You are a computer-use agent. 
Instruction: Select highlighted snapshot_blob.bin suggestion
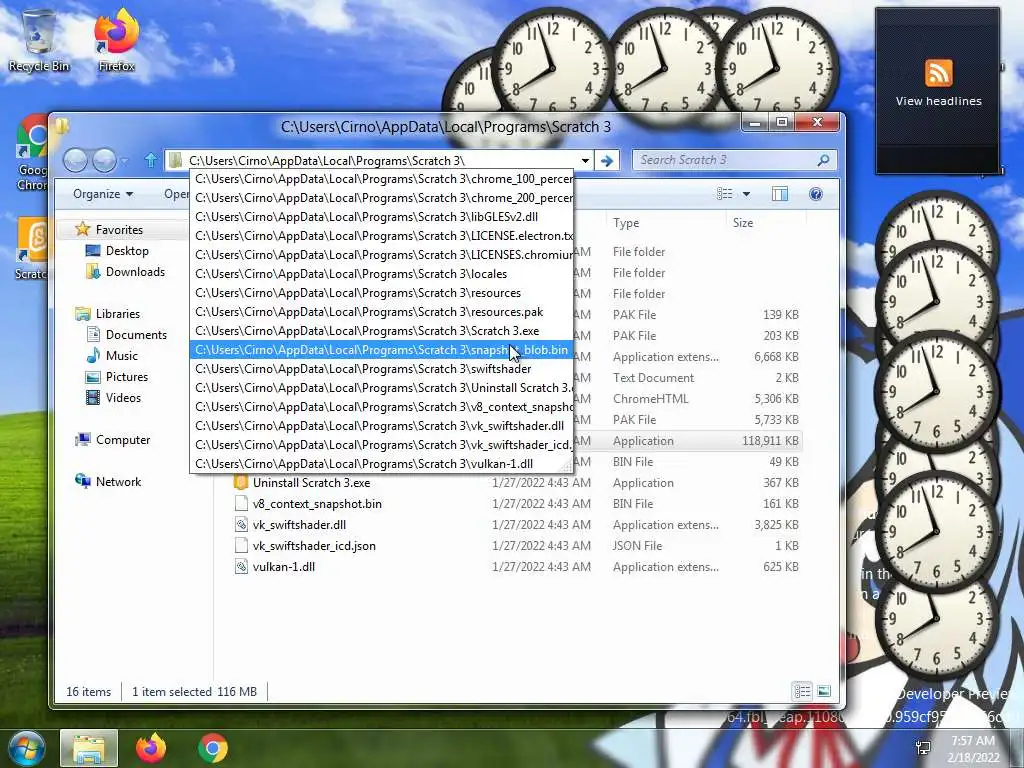coord(382,349)
